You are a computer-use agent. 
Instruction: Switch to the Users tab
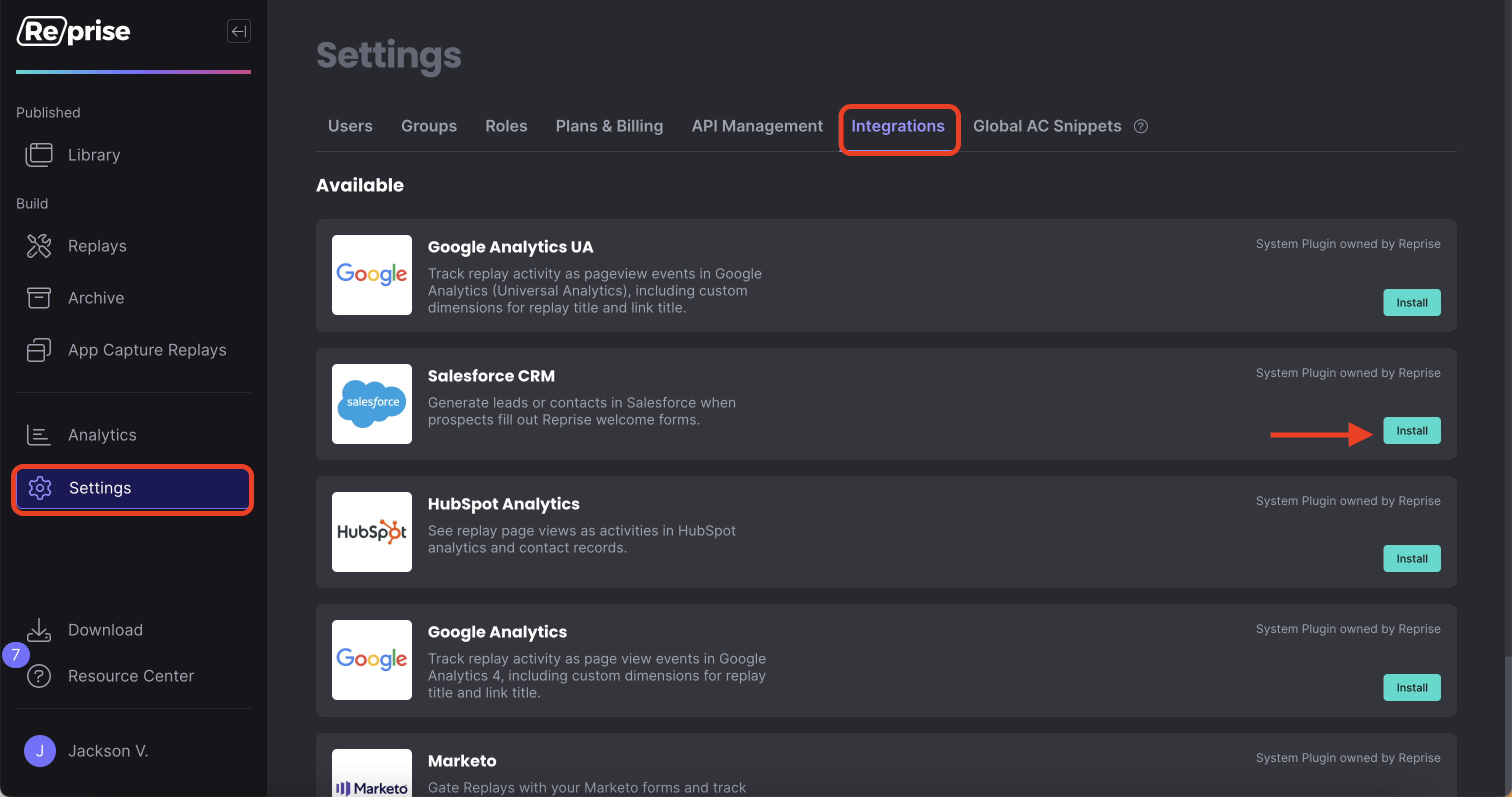coord(350,126)
